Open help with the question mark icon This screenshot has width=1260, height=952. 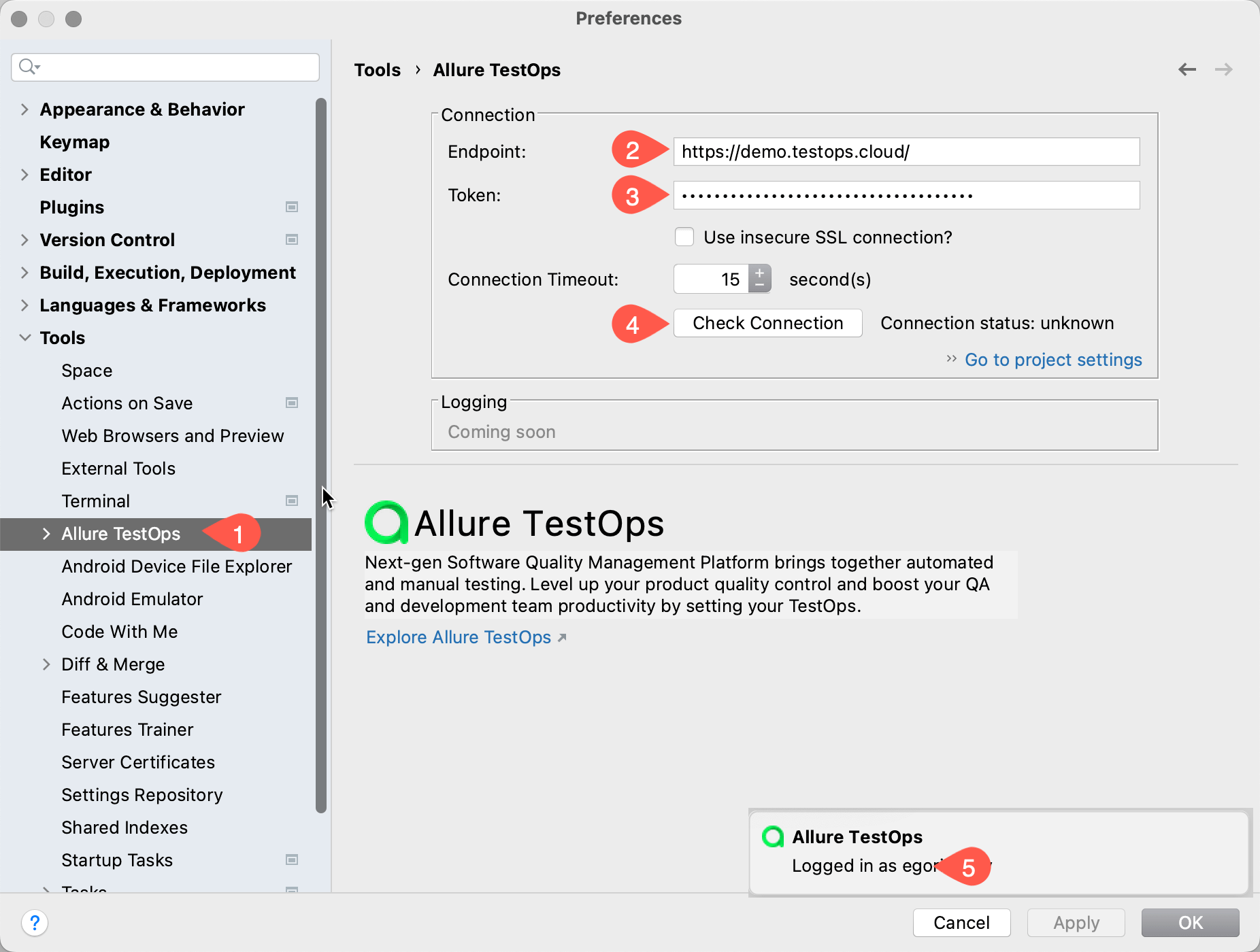[x=35, y=923]
